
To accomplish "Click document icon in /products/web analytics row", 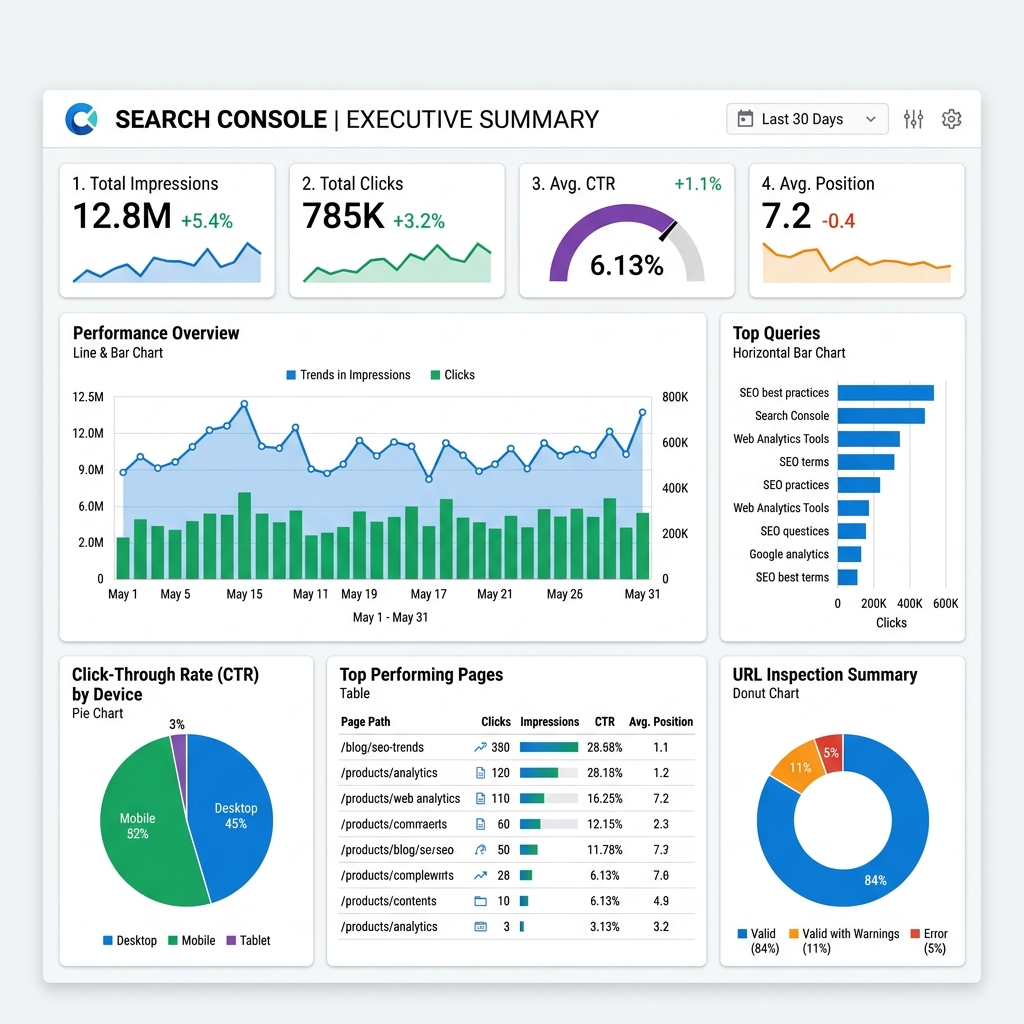I will tap(480, 799).
